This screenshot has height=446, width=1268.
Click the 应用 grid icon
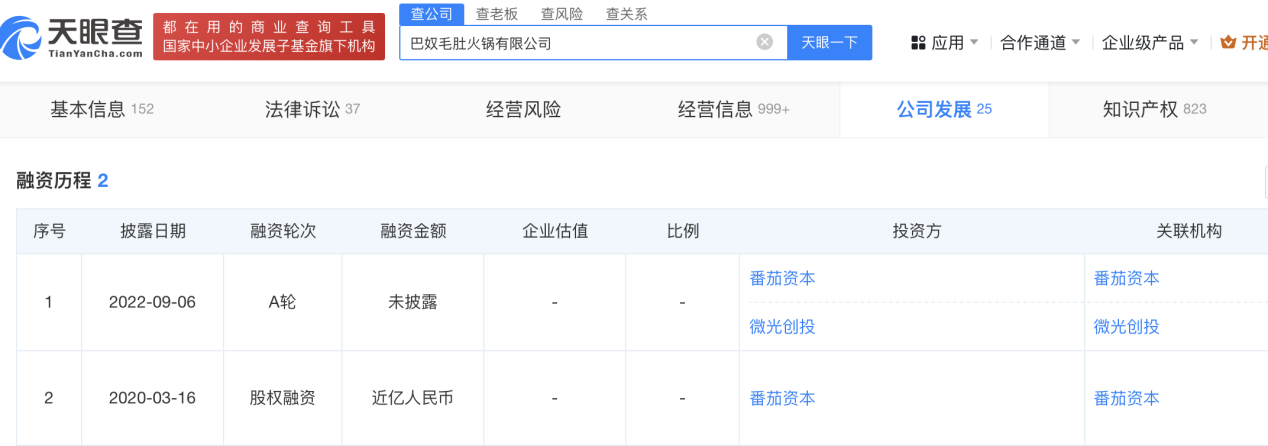pyautogui.click(x=918, y=43)
